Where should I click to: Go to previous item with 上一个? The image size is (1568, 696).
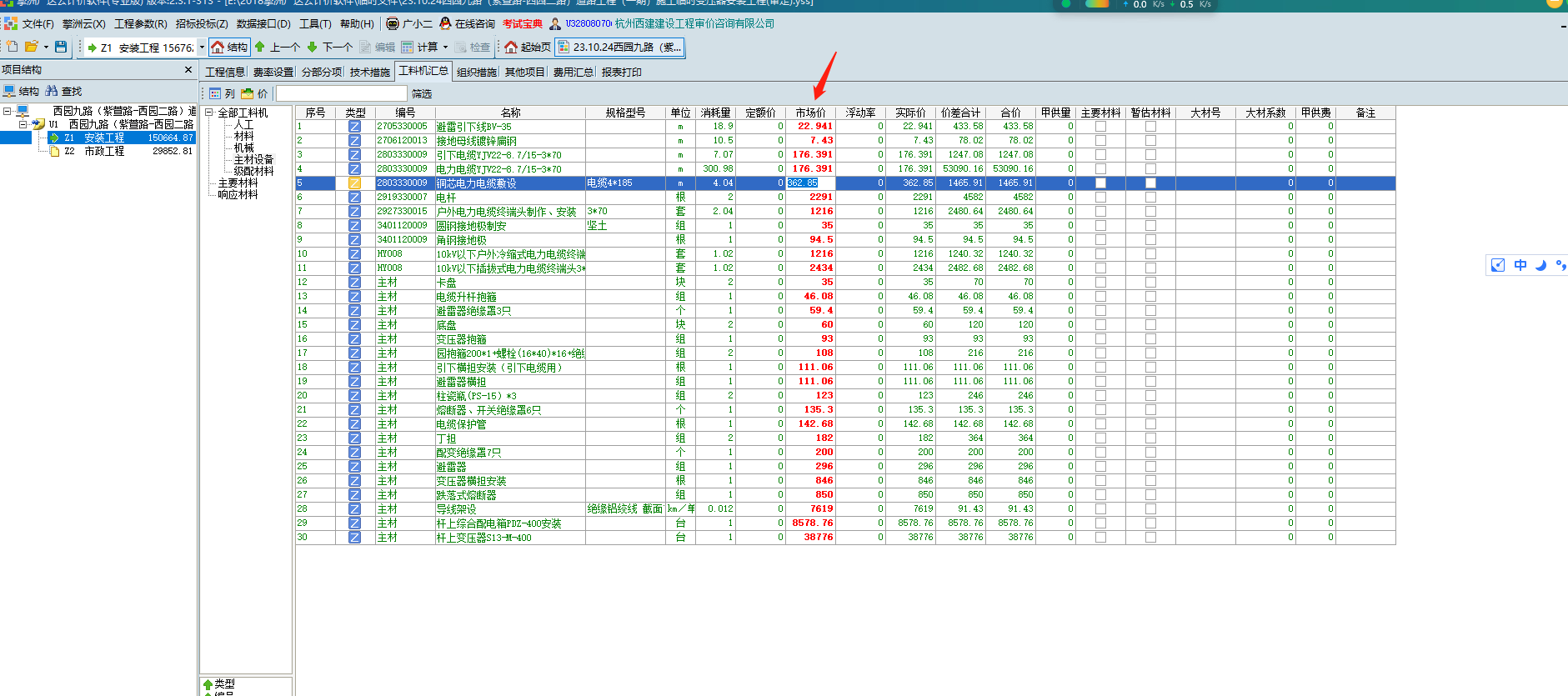click(278, 48)
